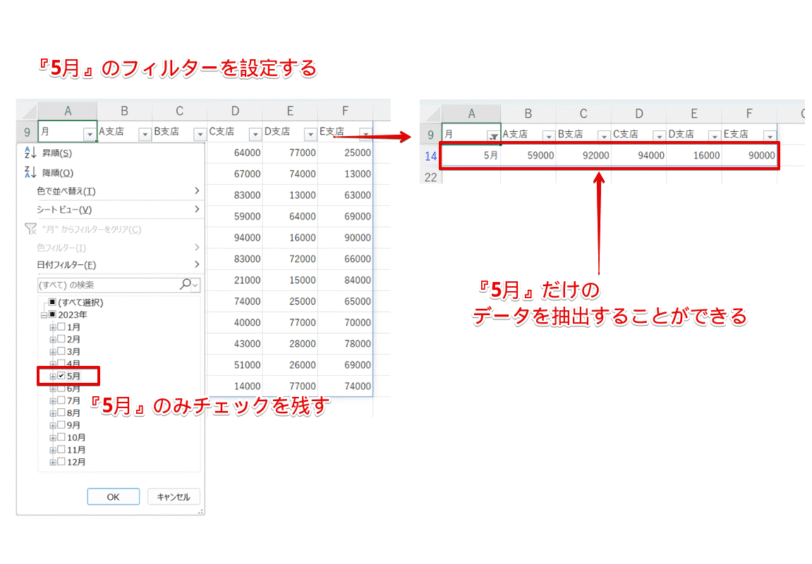The image size is (812, 564).
Task: Check the 10月 checkbox
Action: pos(61,438)
